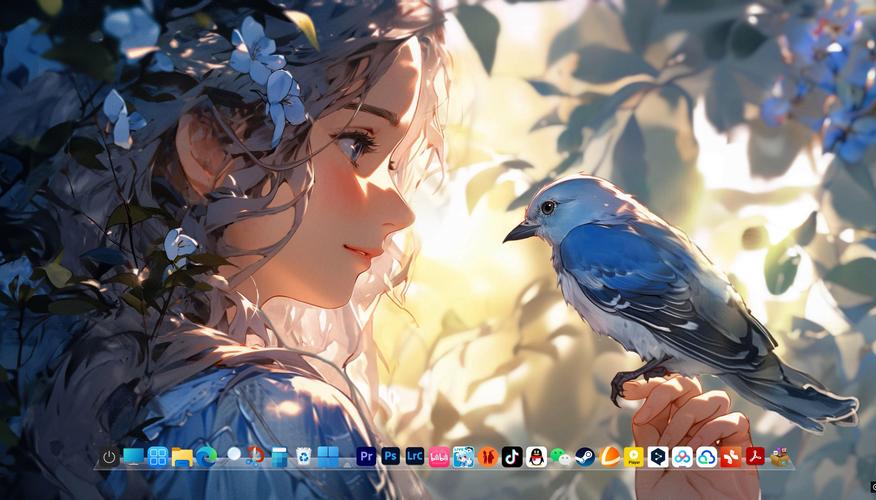Image resolution: width=876 pixels, height=500 pixels.
Task: Open the blue four-square grid app icon
Action: point(158,457)
